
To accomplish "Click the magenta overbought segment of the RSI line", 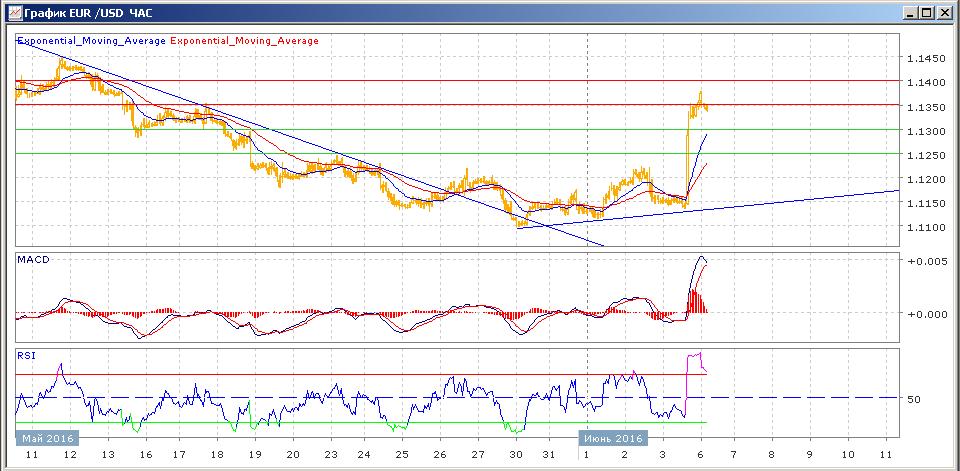I will click(x=695, y=356).
